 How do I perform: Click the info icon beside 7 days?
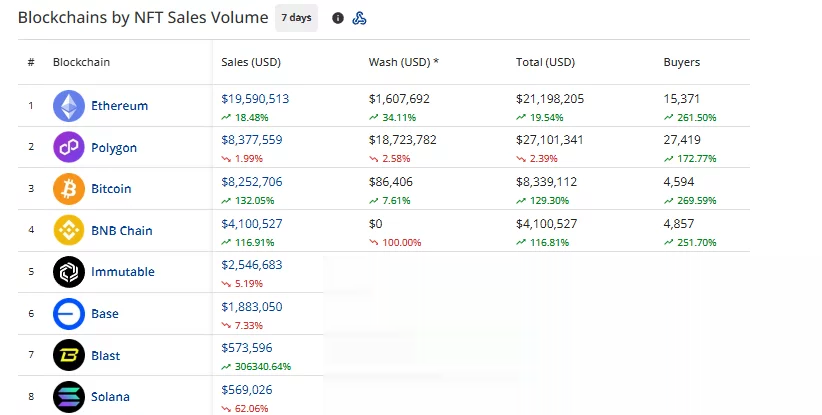coord(338,18)
